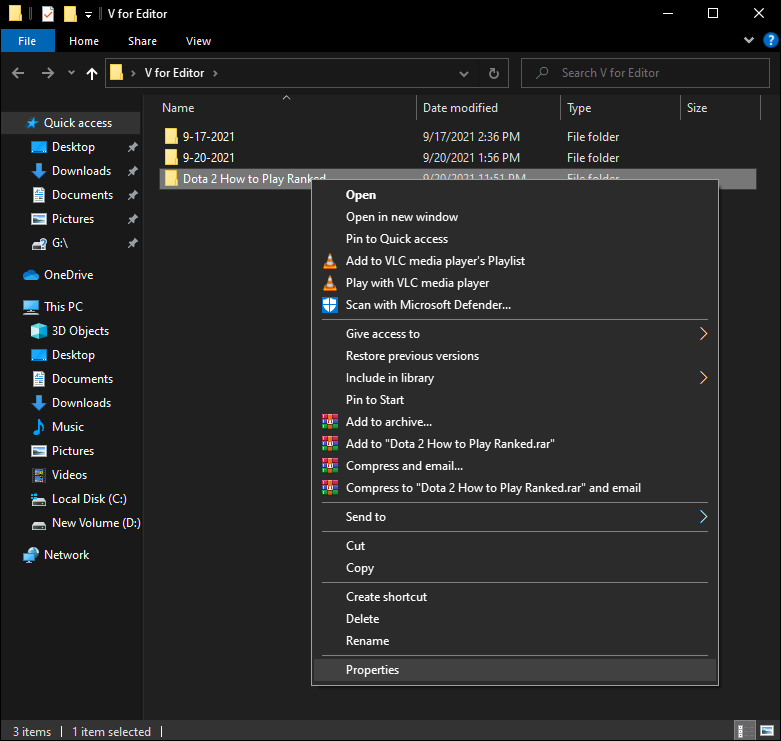Image resolution: width=781 pixels, height=741 pixels.
Task: Open the address bar history dropdown
Action: point(463,73)
